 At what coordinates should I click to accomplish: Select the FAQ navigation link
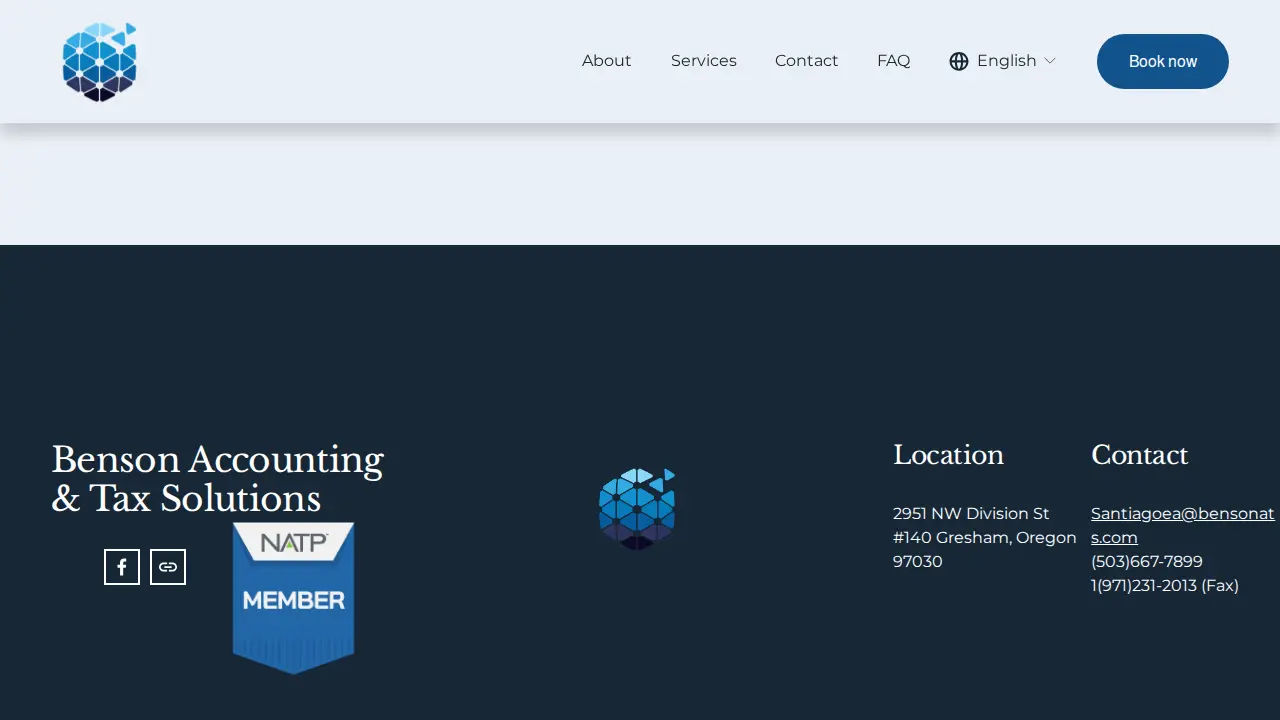[x=894, y=61]
